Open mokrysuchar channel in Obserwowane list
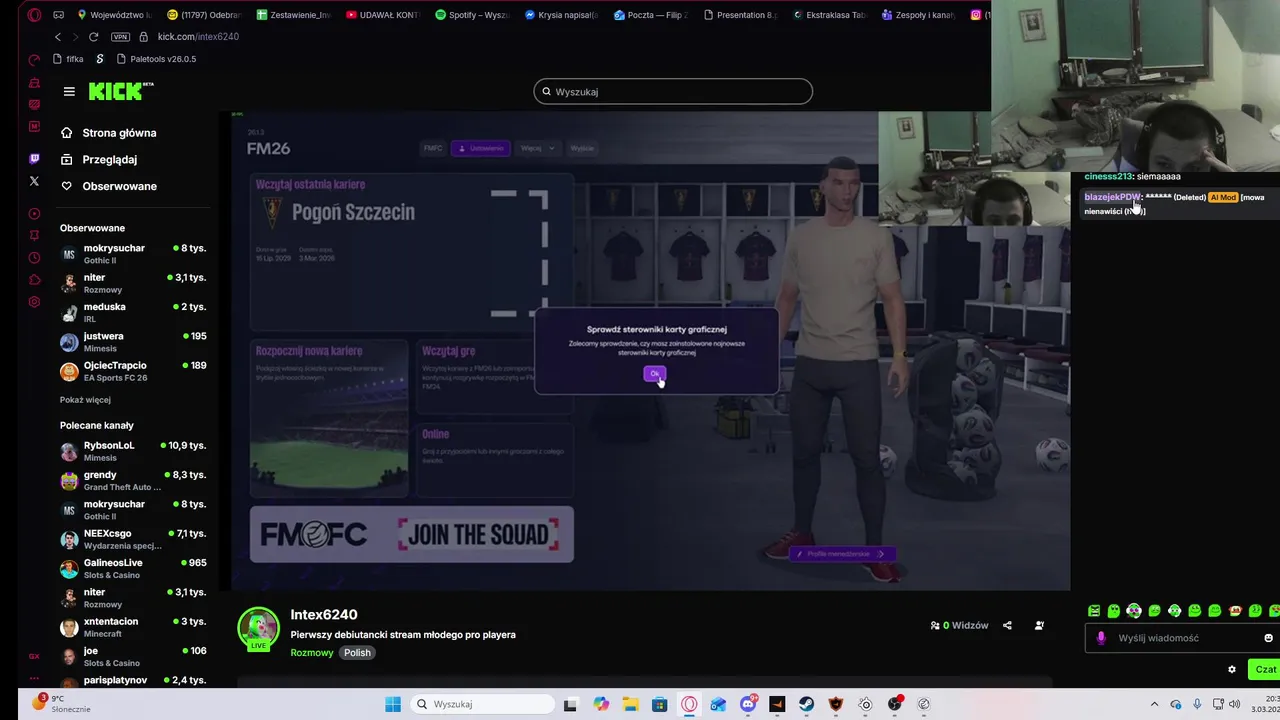Screen dimensions: 1280x720 [133, 254]
